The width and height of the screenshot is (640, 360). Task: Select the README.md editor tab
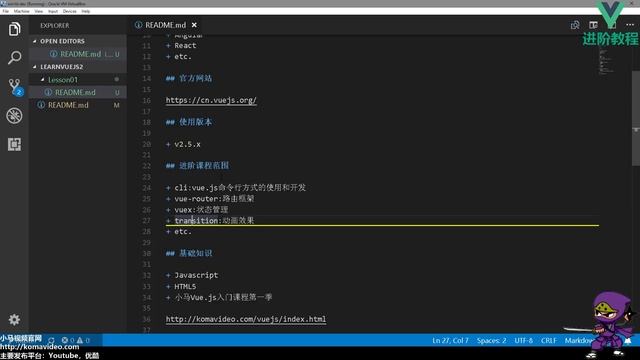[x=165, y=25]
